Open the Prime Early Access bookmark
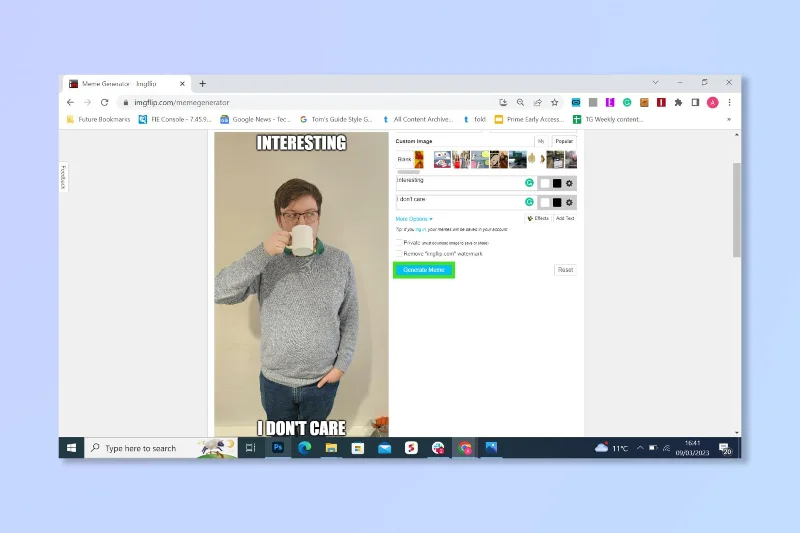 pos(530,119)
